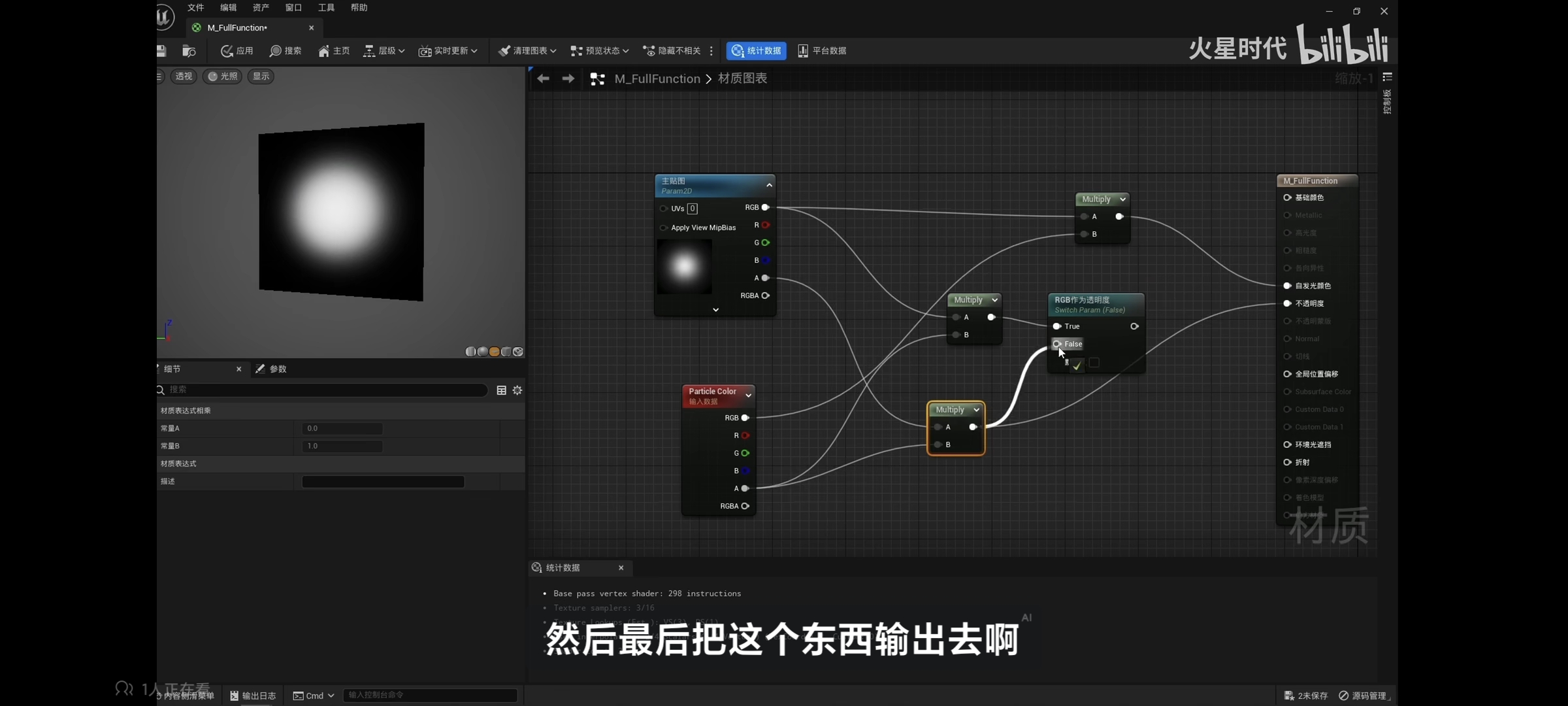The image size is (1568, 706).
Task: Click the Home (主页) toolbar icon
Action: [x=324, y=51]
